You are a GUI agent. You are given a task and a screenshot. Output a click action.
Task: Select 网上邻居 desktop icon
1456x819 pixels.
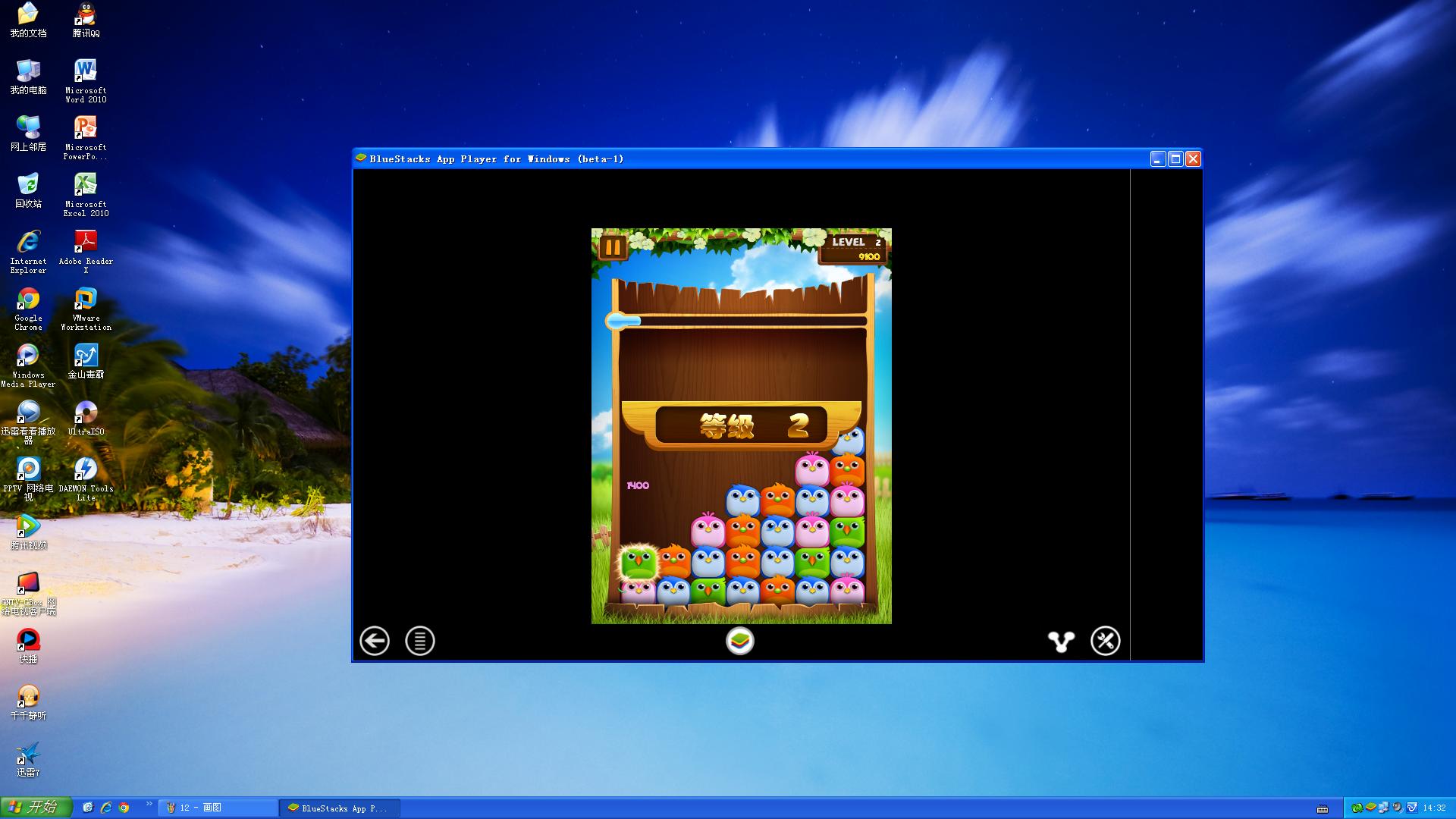click(28, 133)
